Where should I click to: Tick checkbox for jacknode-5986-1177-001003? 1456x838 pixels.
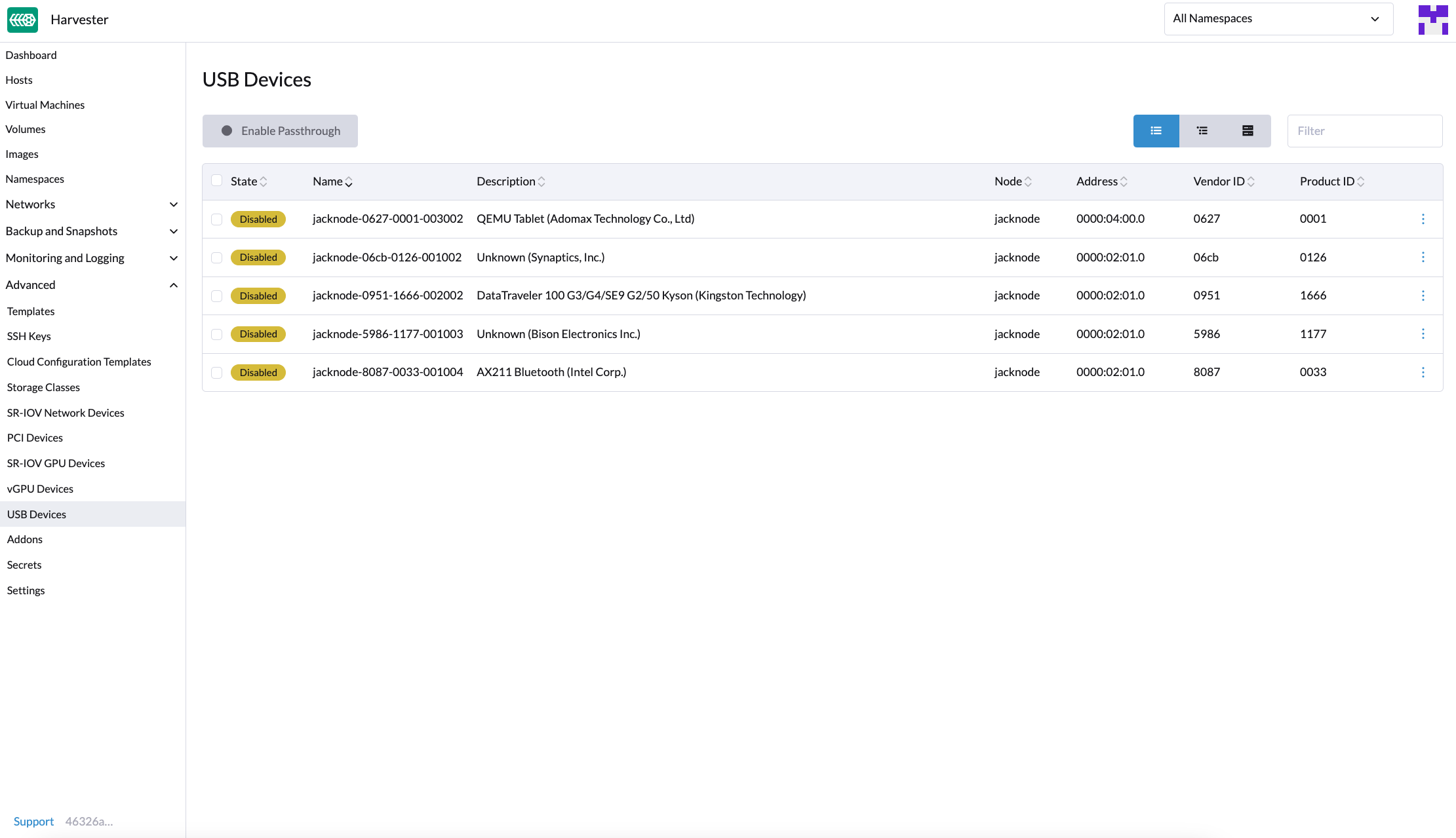[217, 334]
